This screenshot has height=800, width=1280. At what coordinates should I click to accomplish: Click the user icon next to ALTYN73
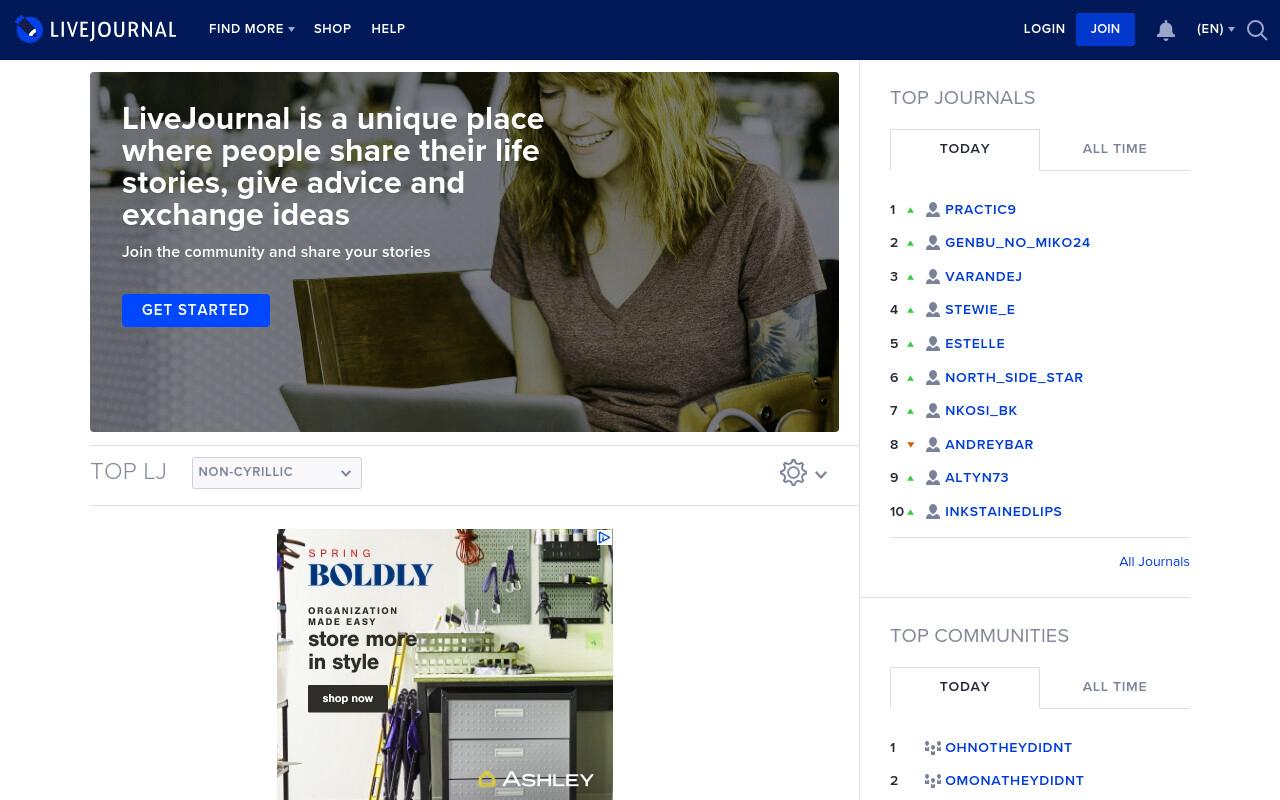(933, 478)
